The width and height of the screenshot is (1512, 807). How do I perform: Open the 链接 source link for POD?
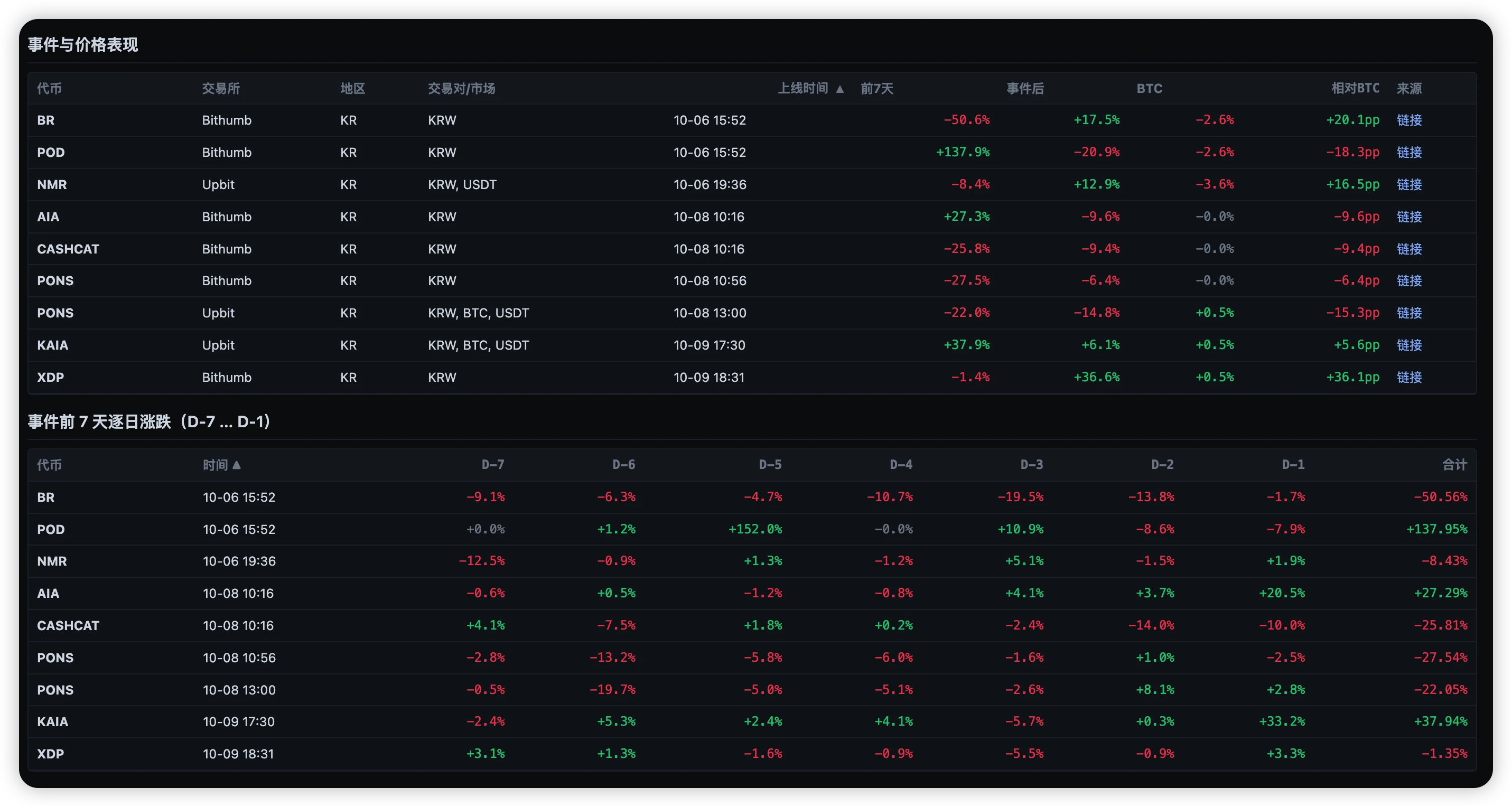[1410, 153]
